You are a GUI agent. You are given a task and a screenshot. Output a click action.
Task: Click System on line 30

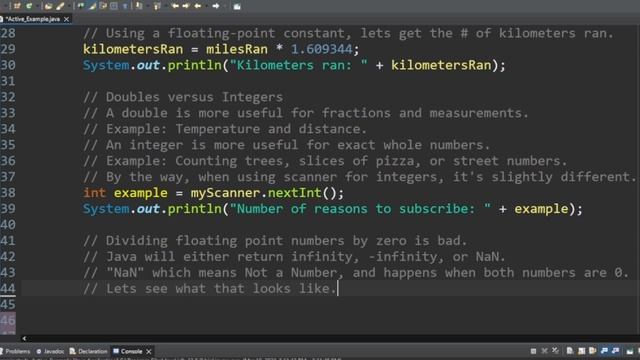106,65
